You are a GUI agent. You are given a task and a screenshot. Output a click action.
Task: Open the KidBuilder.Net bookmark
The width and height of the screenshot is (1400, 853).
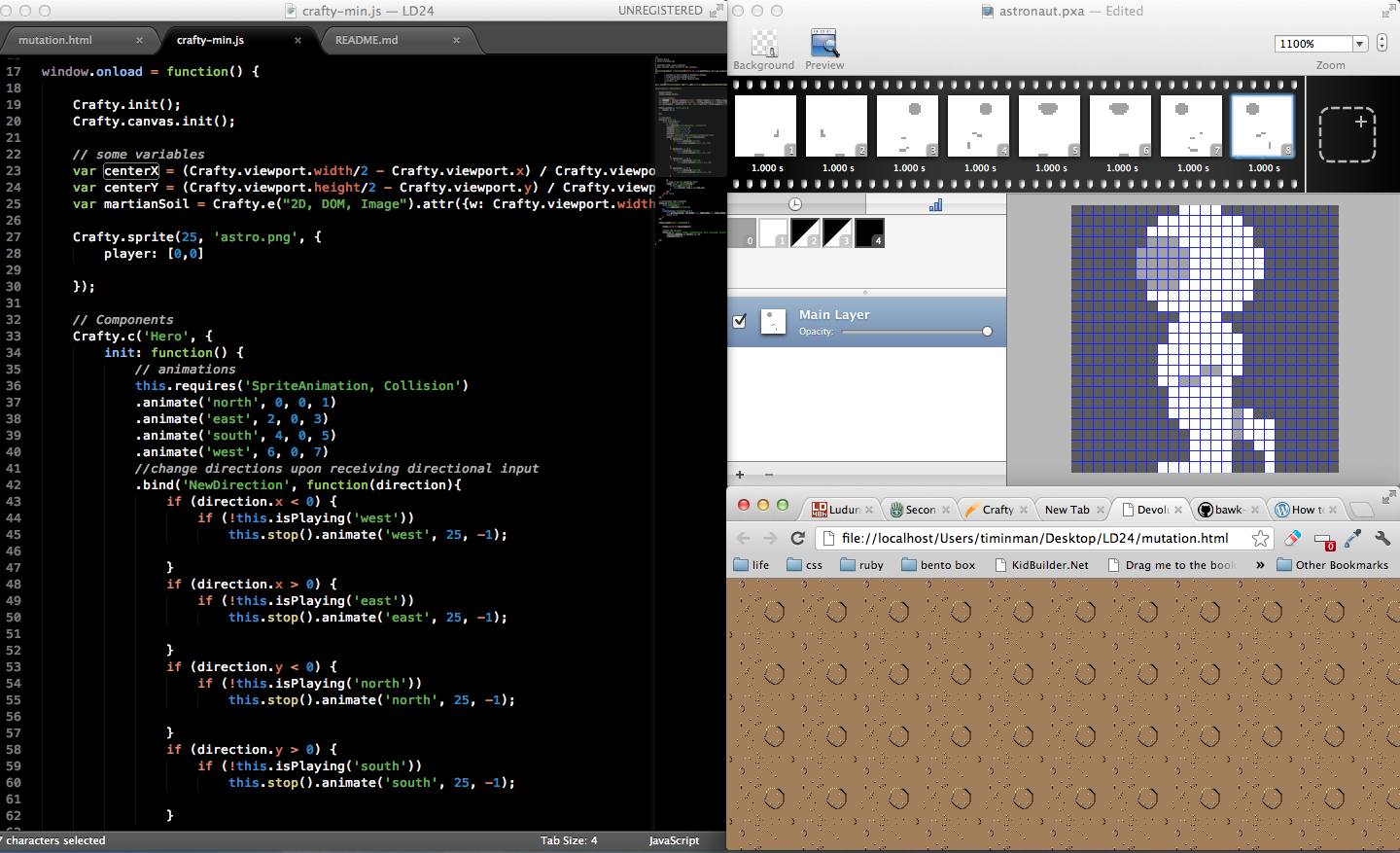click(x=1042, y=565)
